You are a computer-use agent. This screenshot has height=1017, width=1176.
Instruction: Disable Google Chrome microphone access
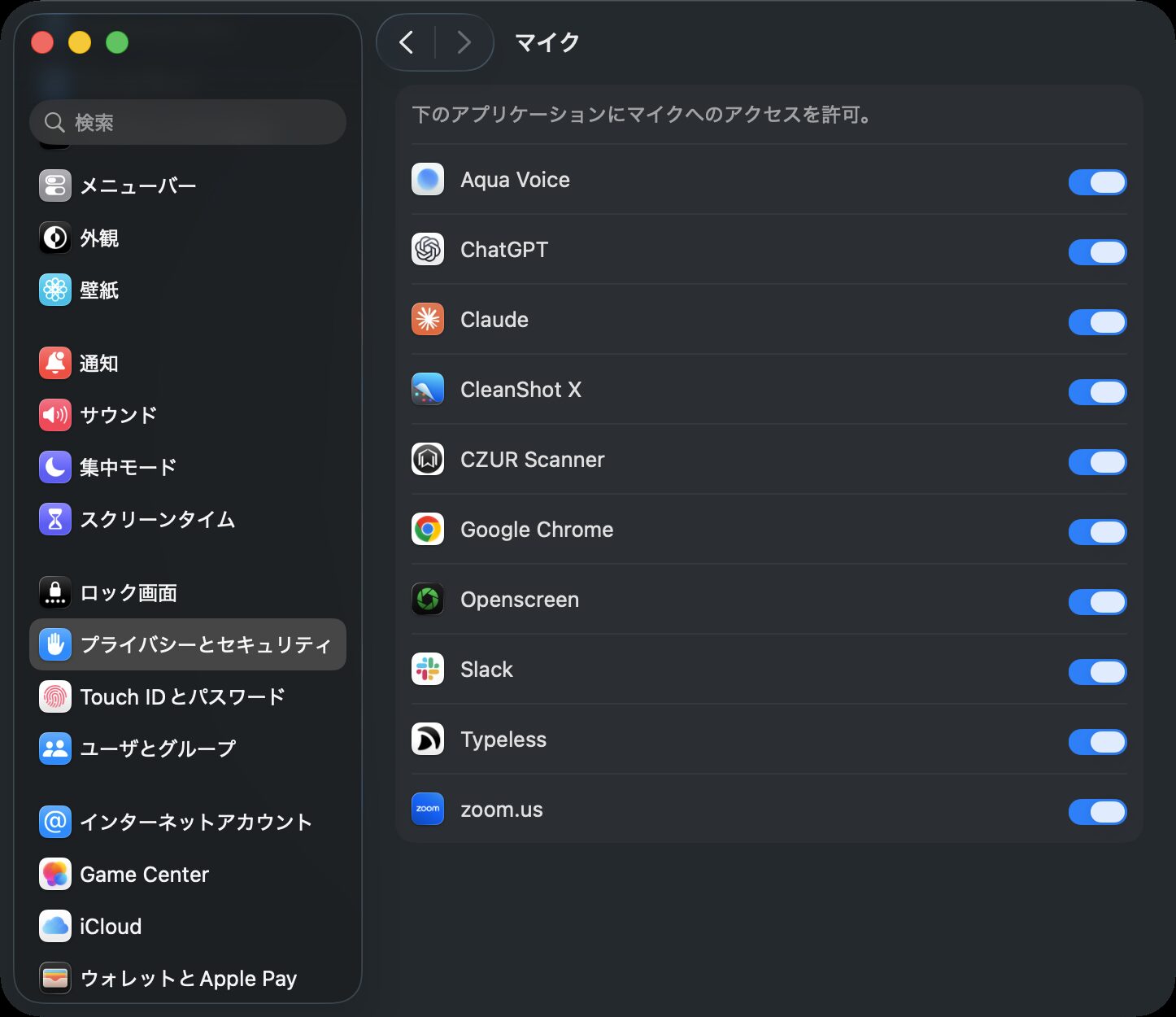[x=1097, y=532]
